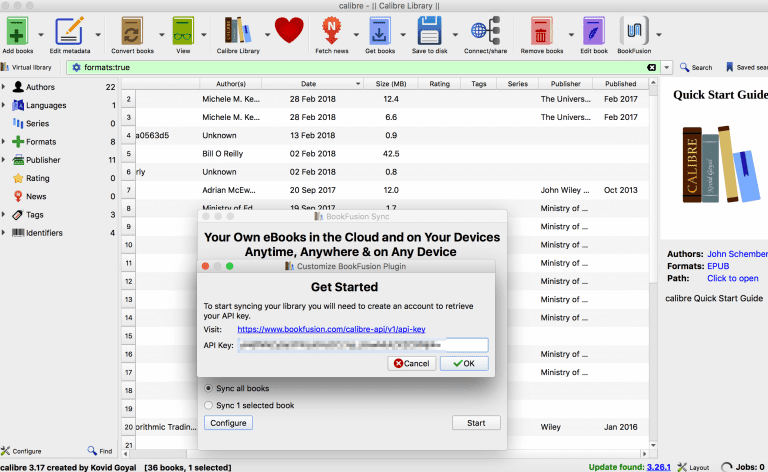Click the Cancel button in the dialog
768x472 pixels.
pyautogui.click(x=411, y=363)
